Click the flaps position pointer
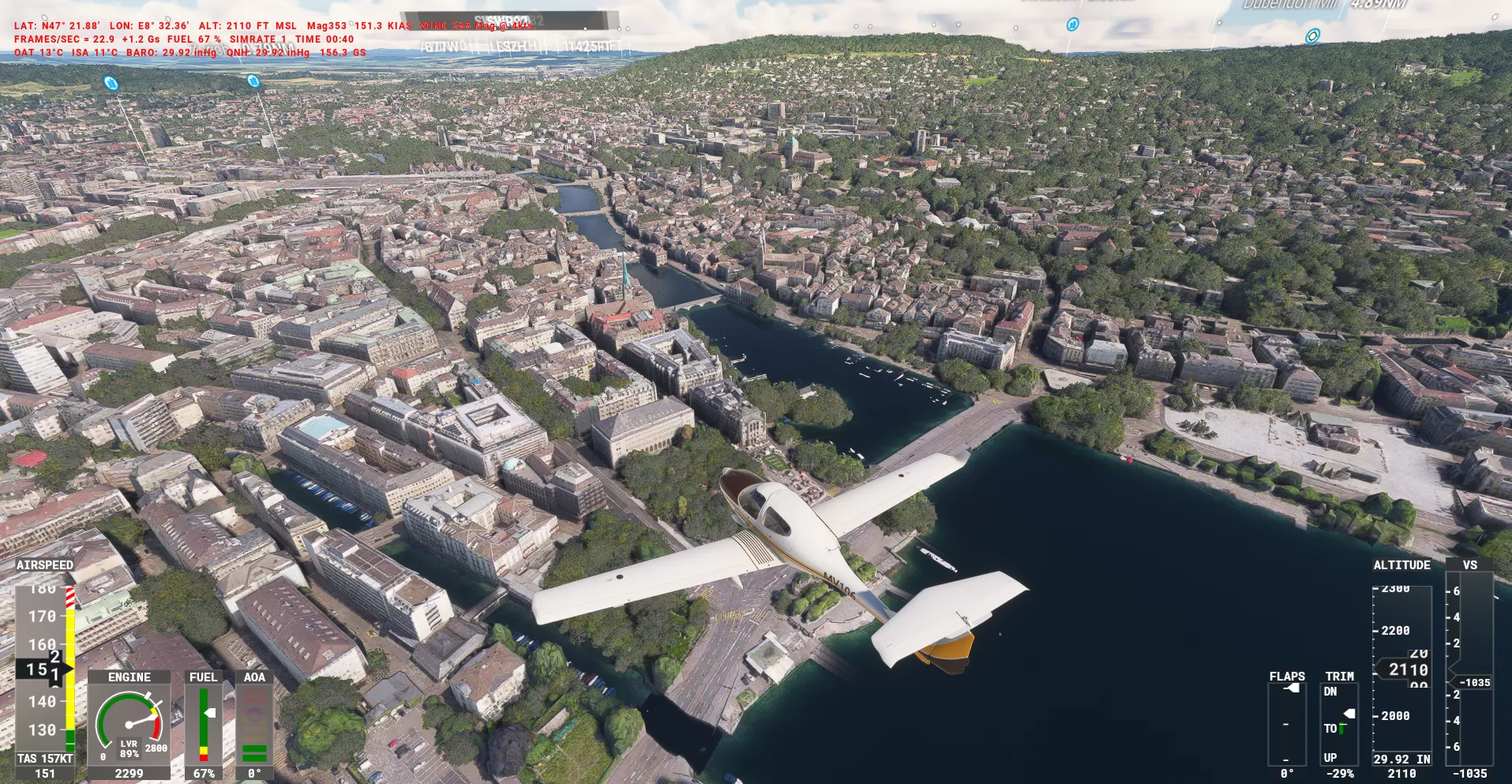This screenshot has height=784, width=1512. [1293, 688]
